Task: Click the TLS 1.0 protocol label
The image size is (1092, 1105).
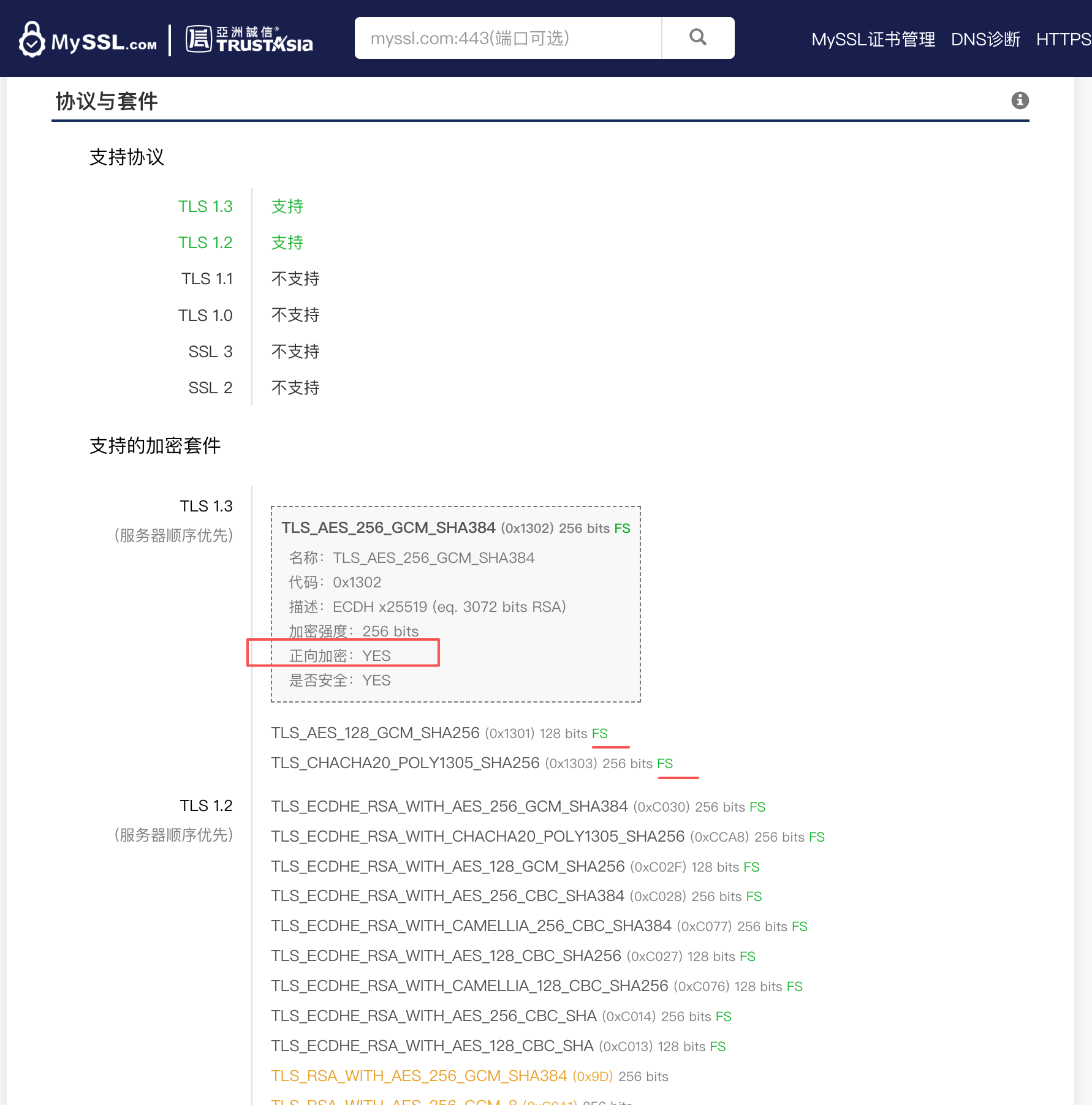Action: click(x=205, y=315)
